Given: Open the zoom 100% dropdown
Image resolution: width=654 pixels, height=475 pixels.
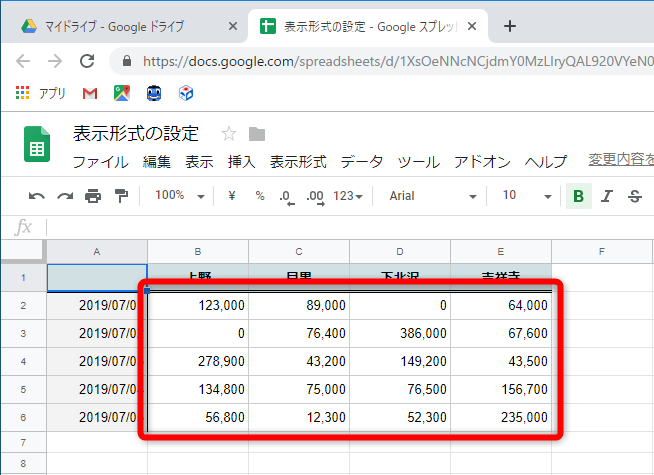Looking at the screenshot, I should pos(180,195).
